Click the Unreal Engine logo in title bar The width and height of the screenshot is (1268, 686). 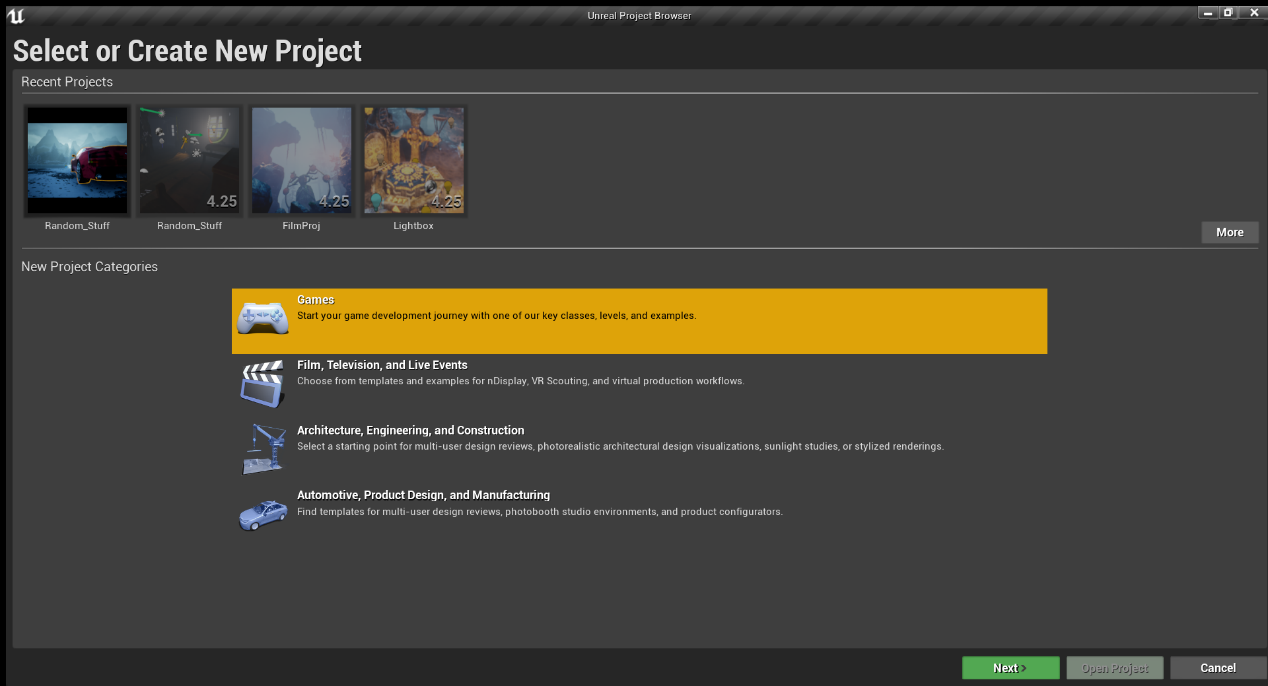click(x=15, y=15)
